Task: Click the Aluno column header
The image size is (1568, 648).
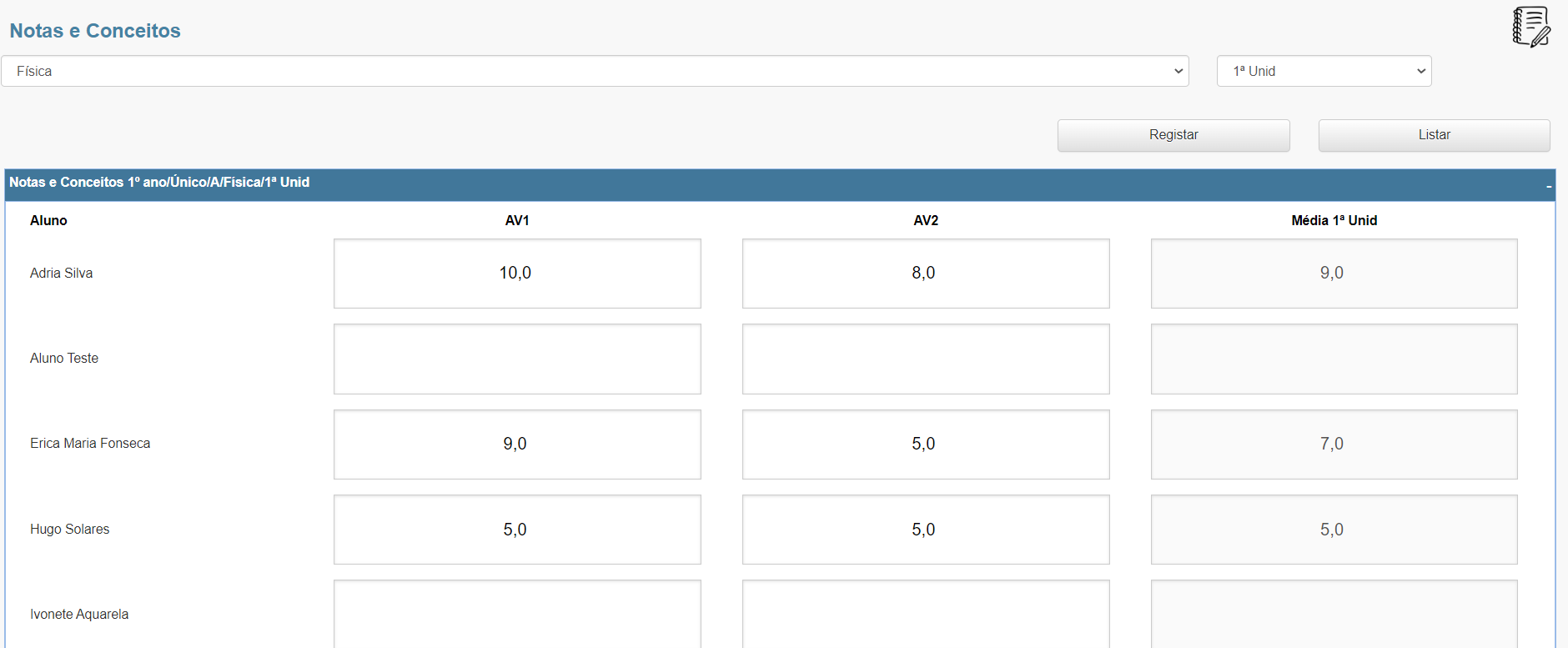Action: tap(48, 220)
